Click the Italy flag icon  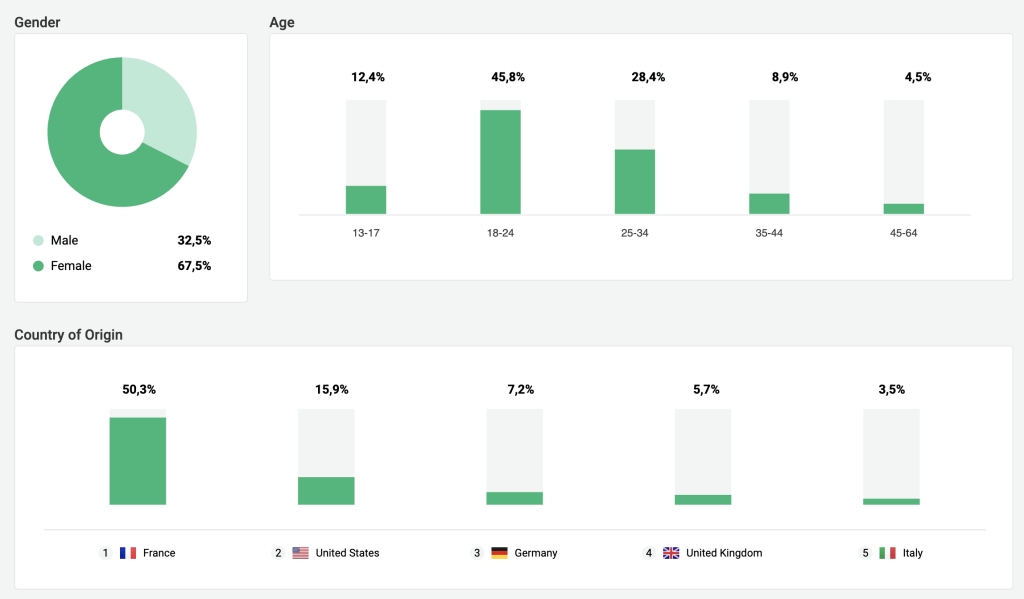pyautogui.click(x=887, y=553)
